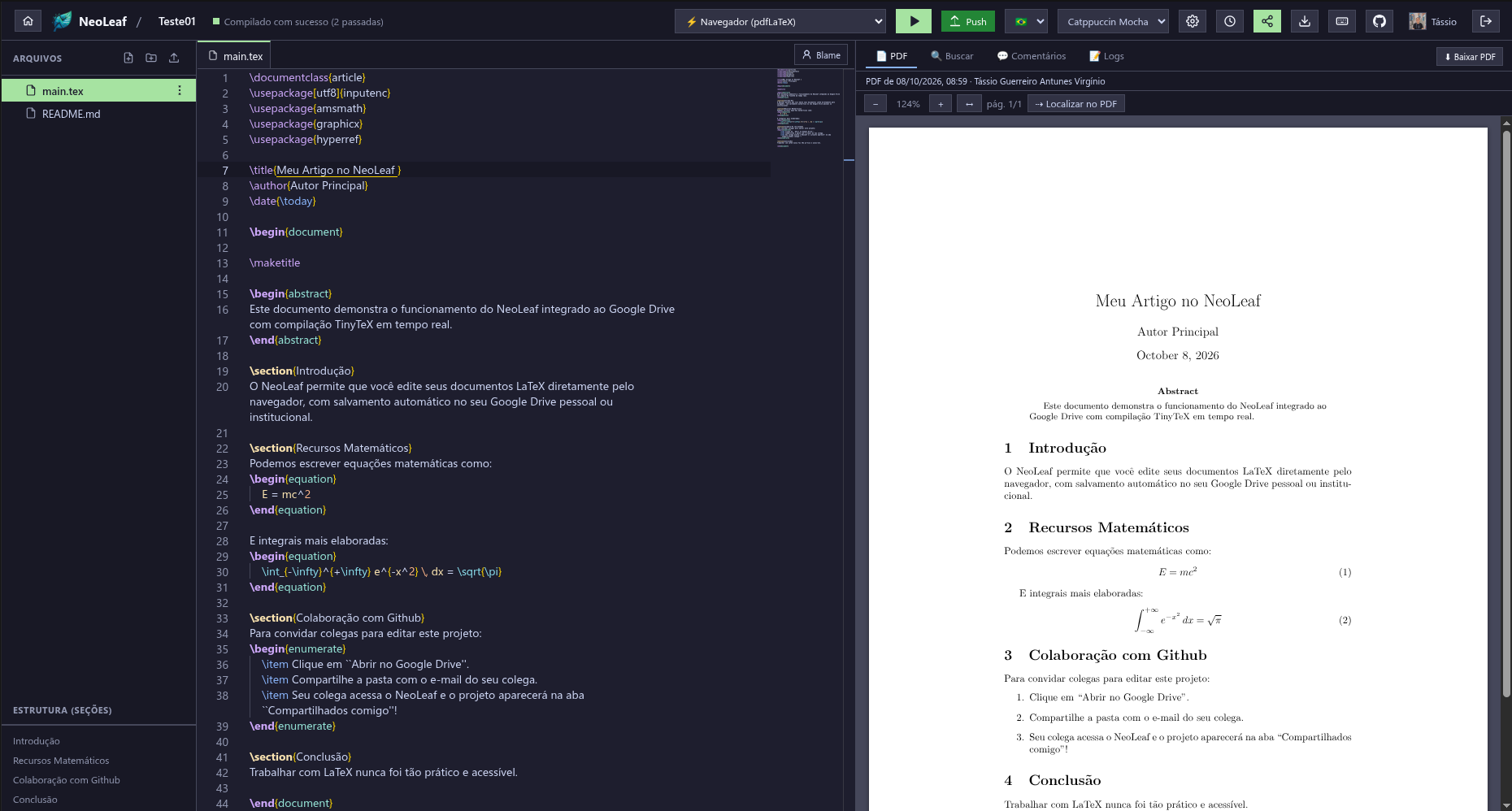This screenshot has width=1512, height=811.
Task: Create a new folder in Arquivos
Action: pyautogui.click(x=151, y=58)
